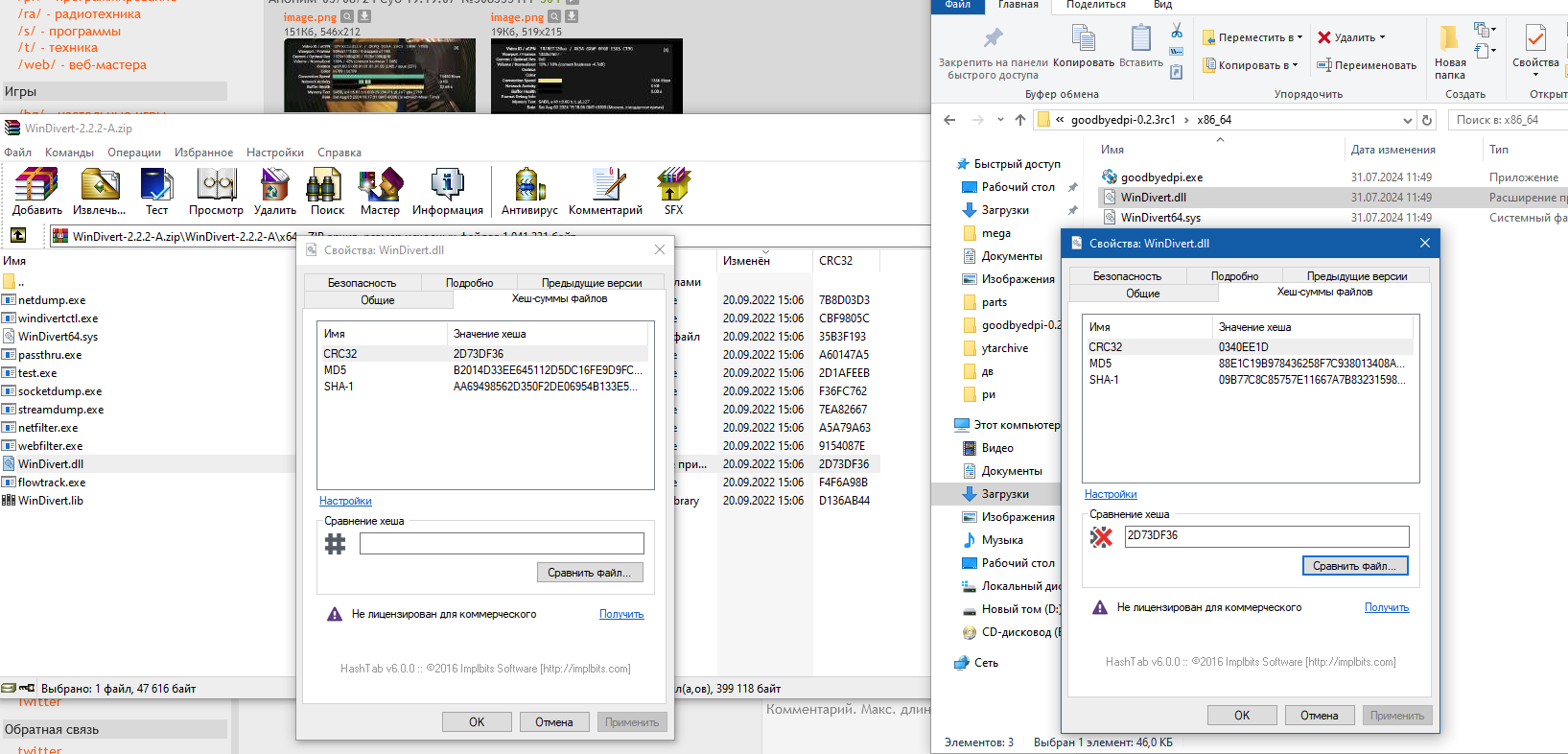
Task: Open the Просмотр viewer in WinRAR
Action: [x=216, y=191]
